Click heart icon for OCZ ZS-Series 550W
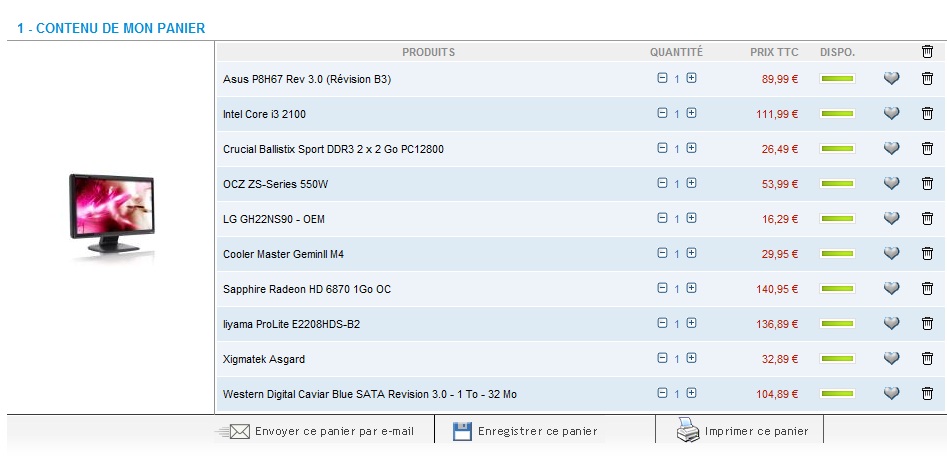Screen dimensions: 947x461 [891, 184]
